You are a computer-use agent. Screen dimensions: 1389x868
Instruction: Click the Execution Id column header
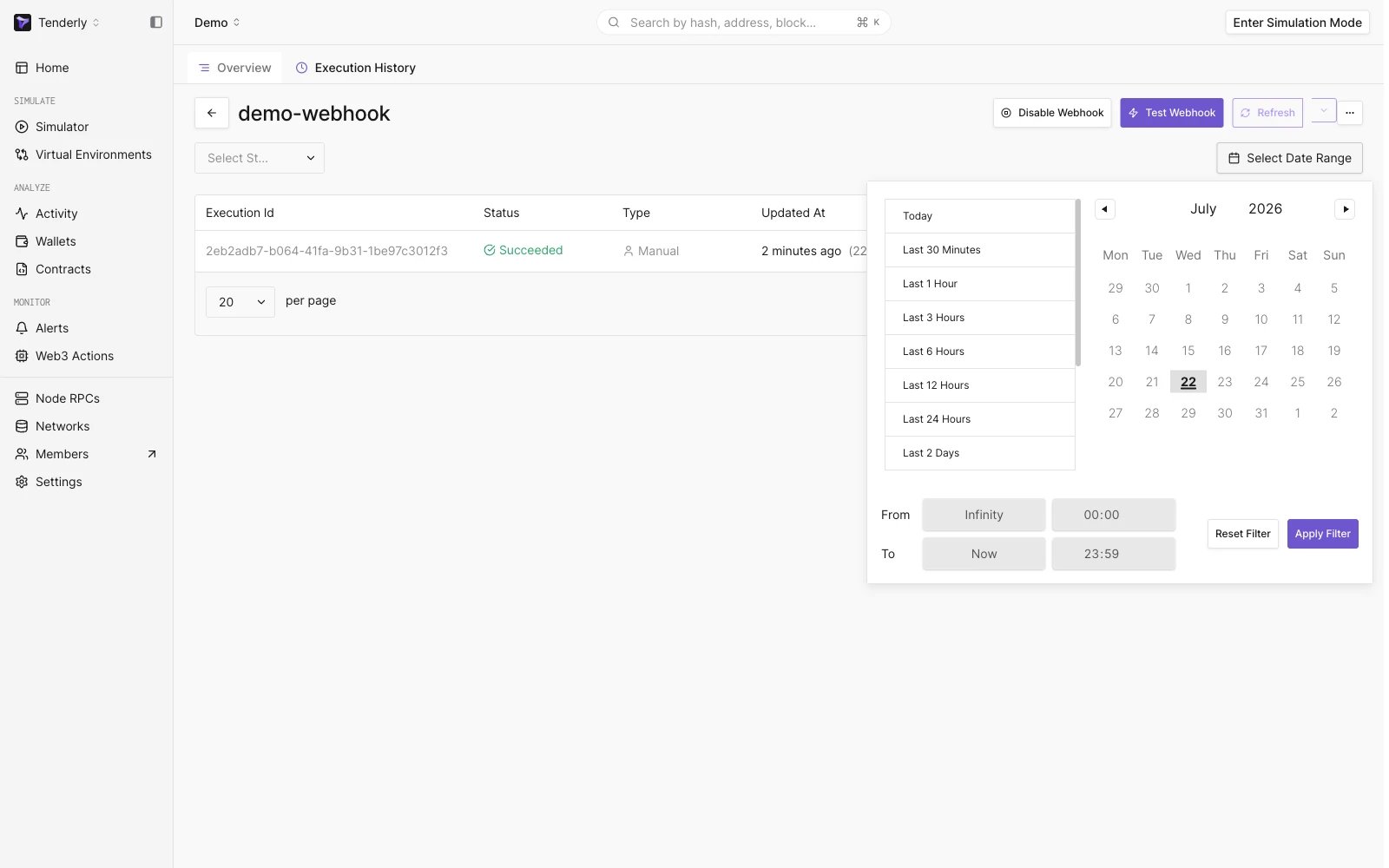coord(240,213)
